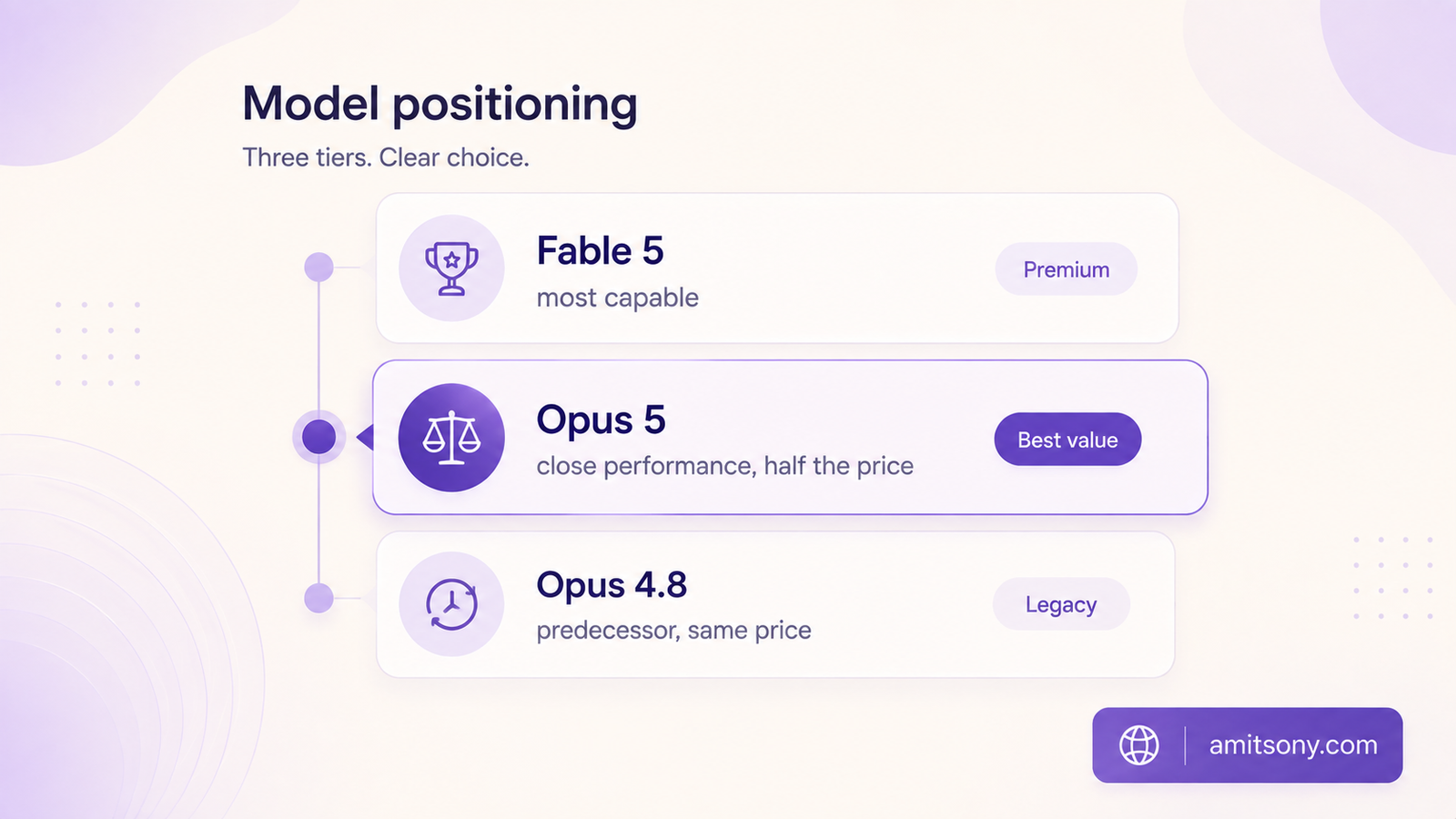The height and width of the screenshot is (819, 1456).
Task: Click 'close performance, half the price' text
Action: click(x=725, y=466)
